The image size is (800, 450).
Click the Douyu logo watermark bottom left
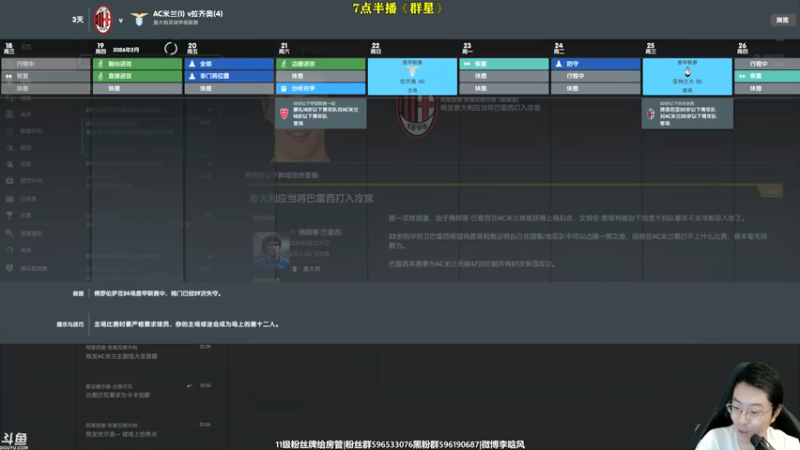[14, 441]
